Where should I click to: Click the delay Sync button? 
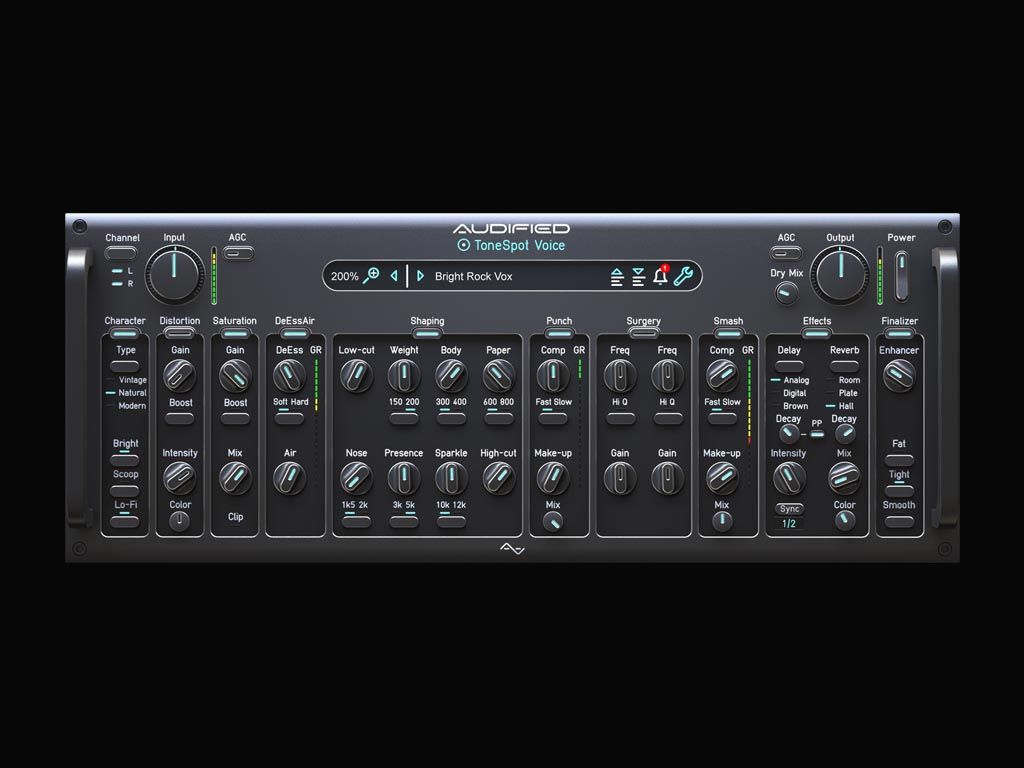coord(789,509)
